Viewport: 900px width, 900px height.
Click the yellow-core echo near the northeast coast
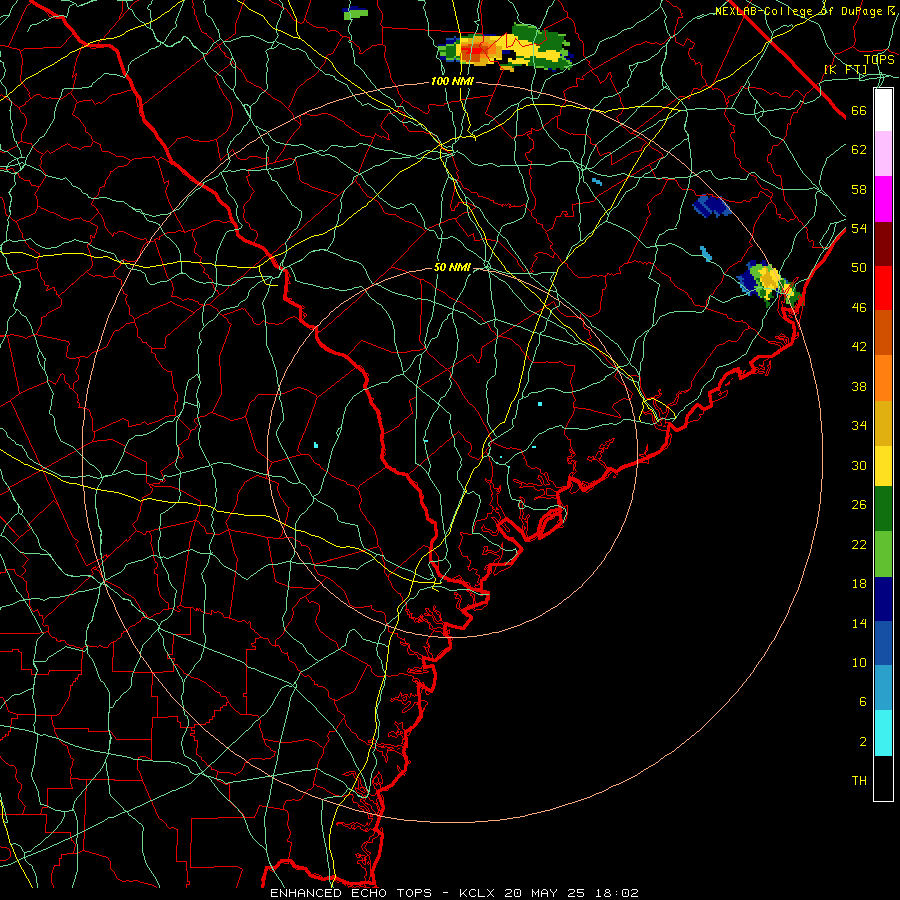[x=769, y=279]
